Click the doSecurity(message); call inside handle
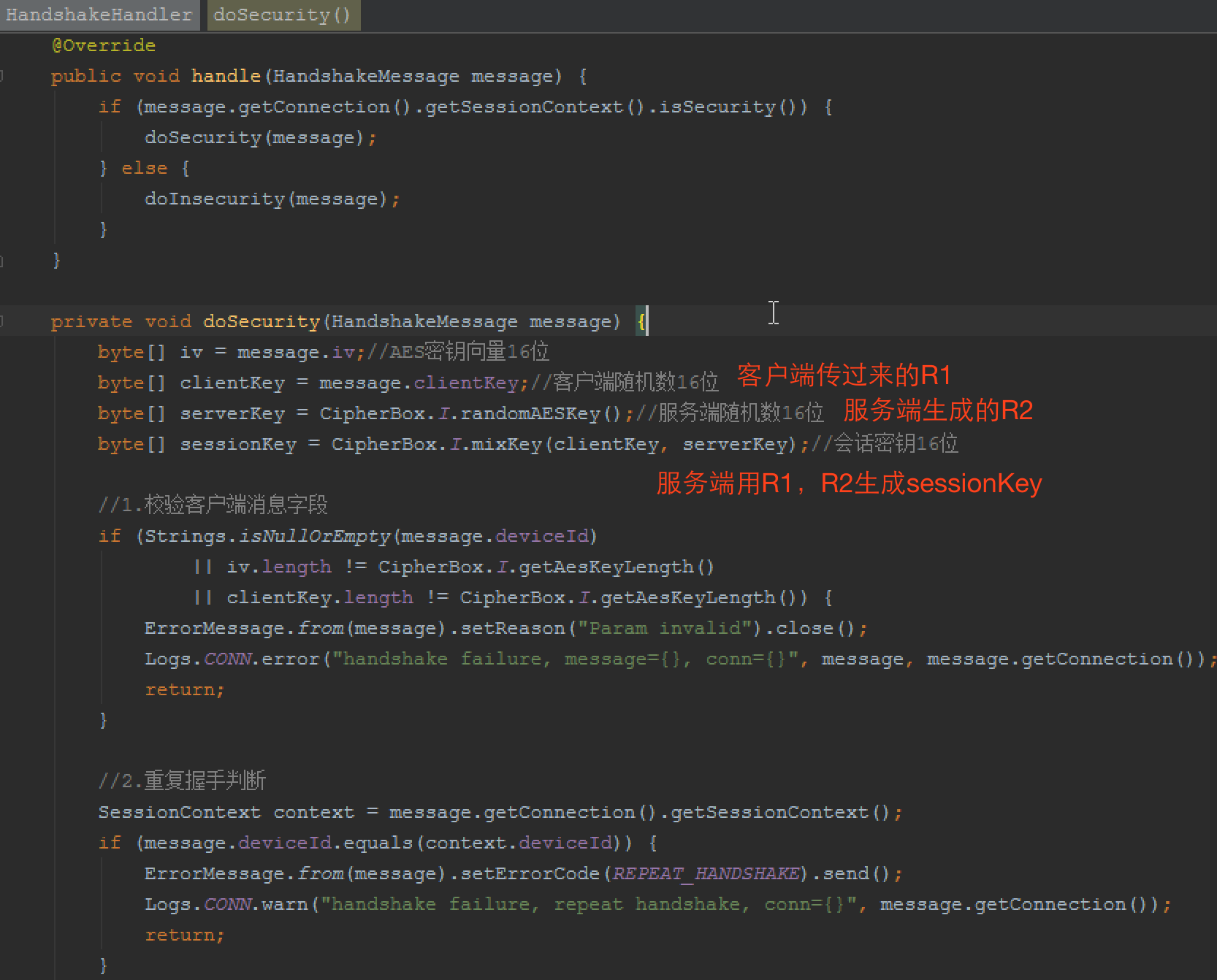Screen dimensions: 1217x980 261,137
